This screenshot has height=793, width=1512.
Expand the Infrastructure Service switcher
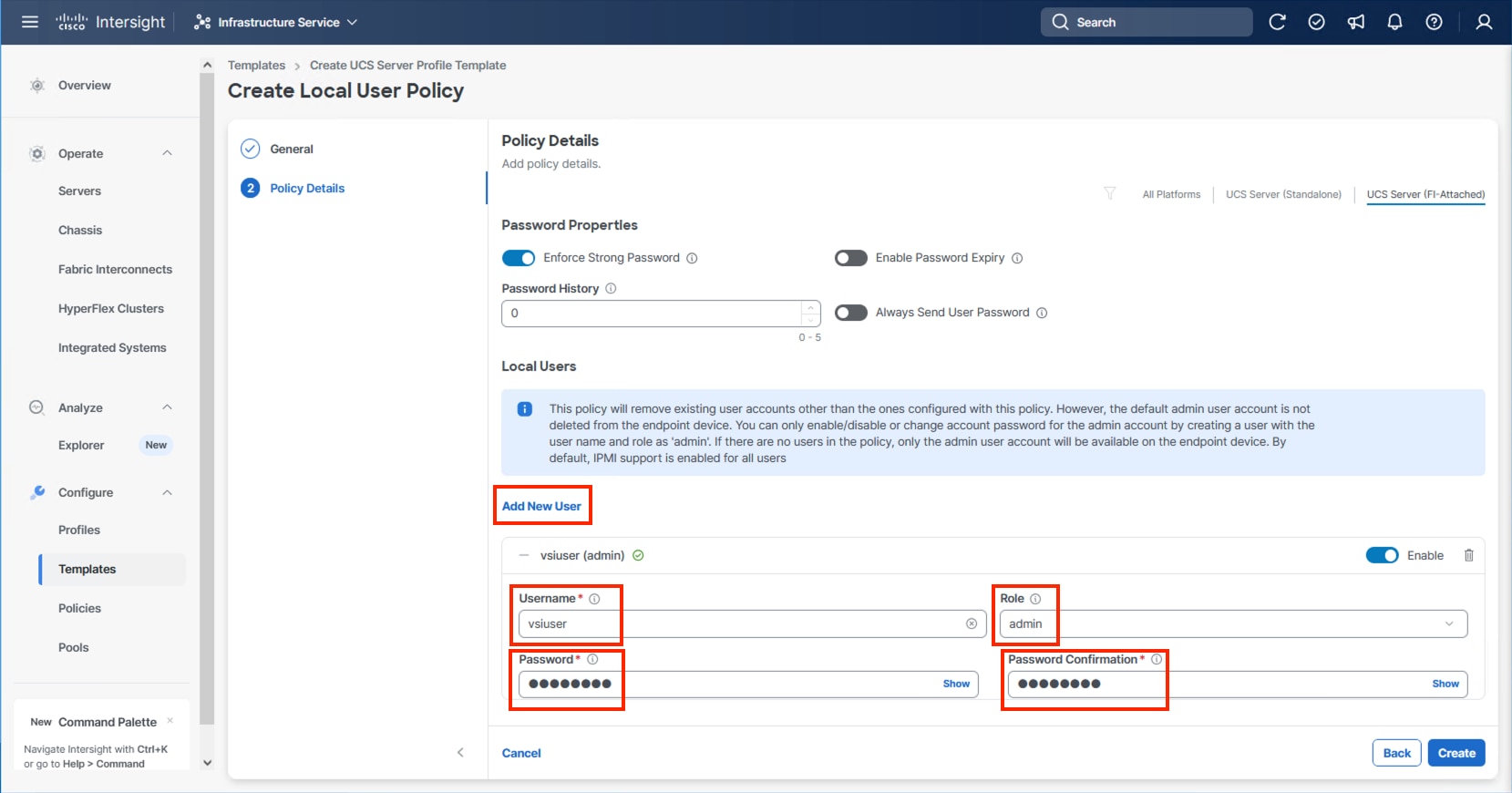pos(275,22)
